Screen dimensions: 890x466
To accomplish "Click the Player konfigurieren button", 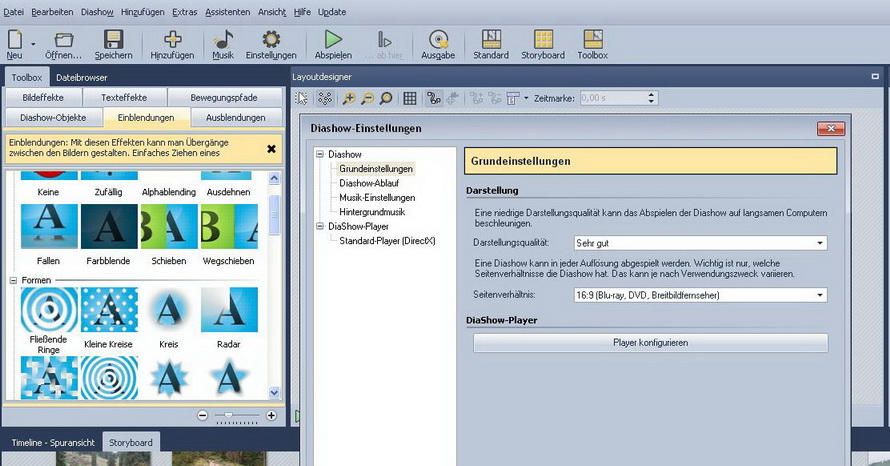I will point(650,343).
